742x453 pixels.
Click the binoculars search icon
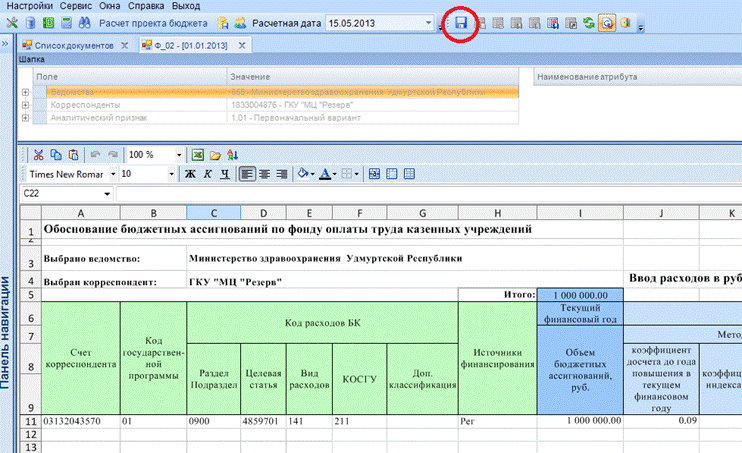pos(84,22)
